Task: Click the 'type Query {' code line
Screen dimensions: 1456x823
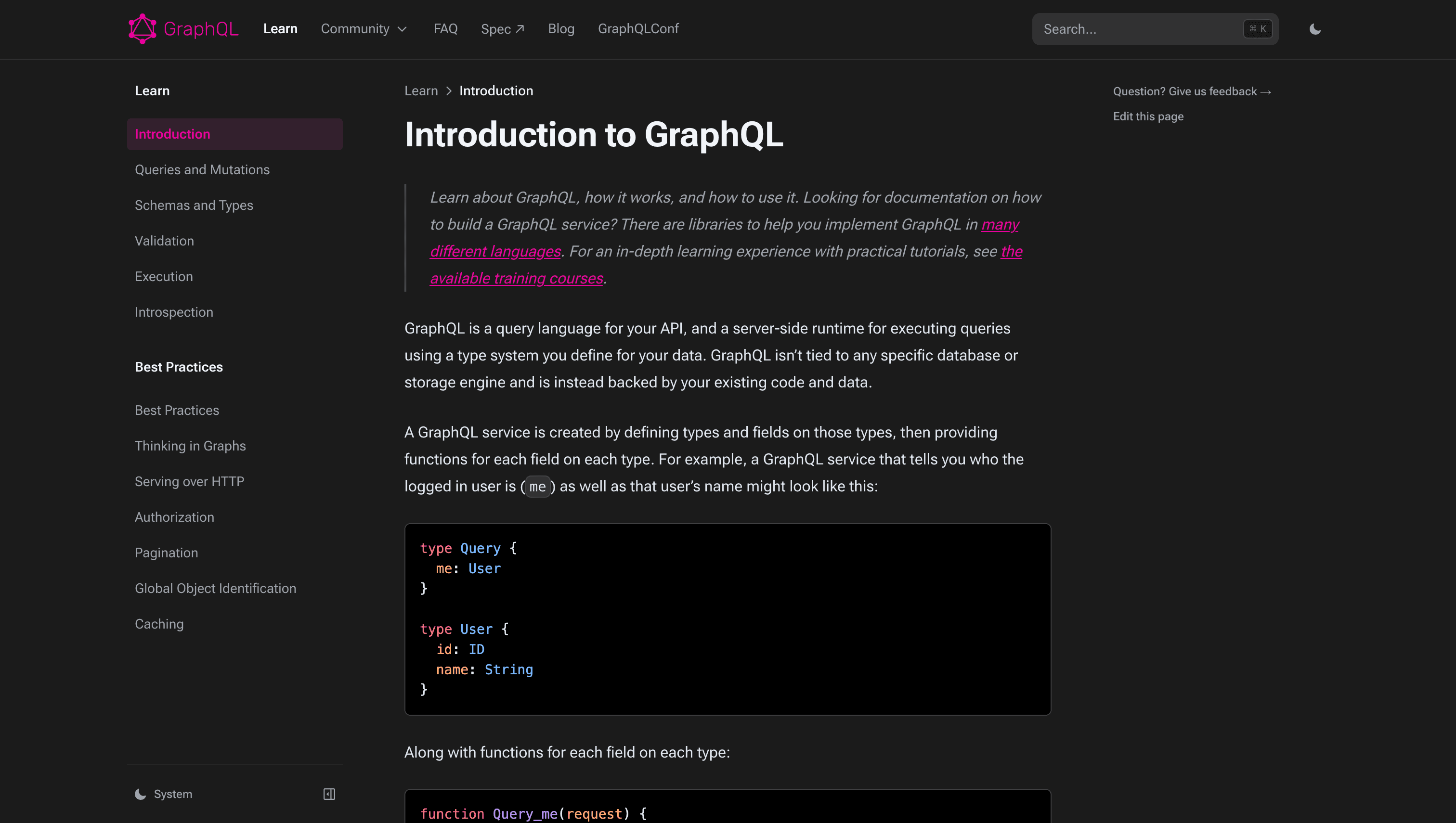Action: [x=468, y=548]
